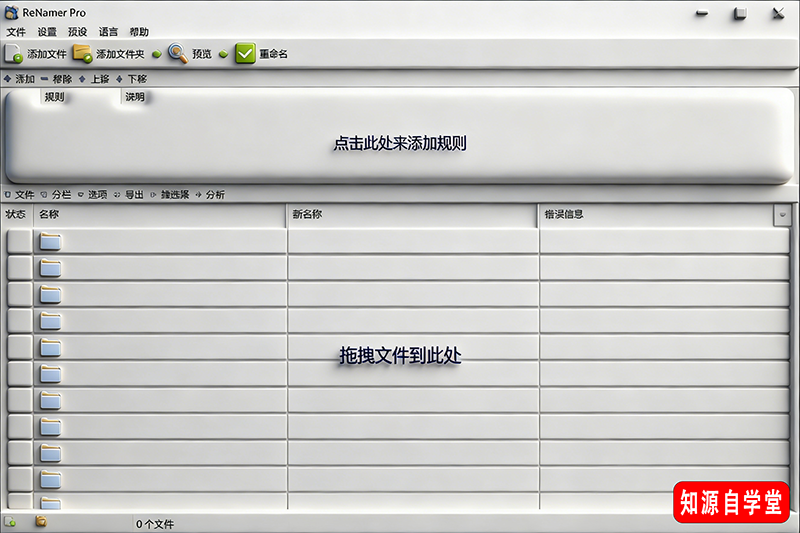This screenshot has height=533, width=800.
Task: Open the 选项 dropdown
Action: pos(93,195)
